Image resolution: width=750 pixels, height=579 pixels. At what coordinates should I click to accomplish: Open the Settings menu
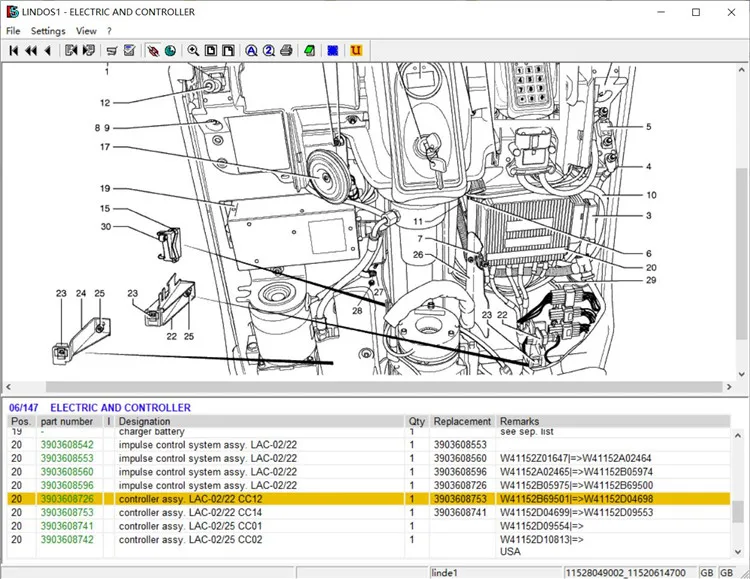tap(47, 31)
